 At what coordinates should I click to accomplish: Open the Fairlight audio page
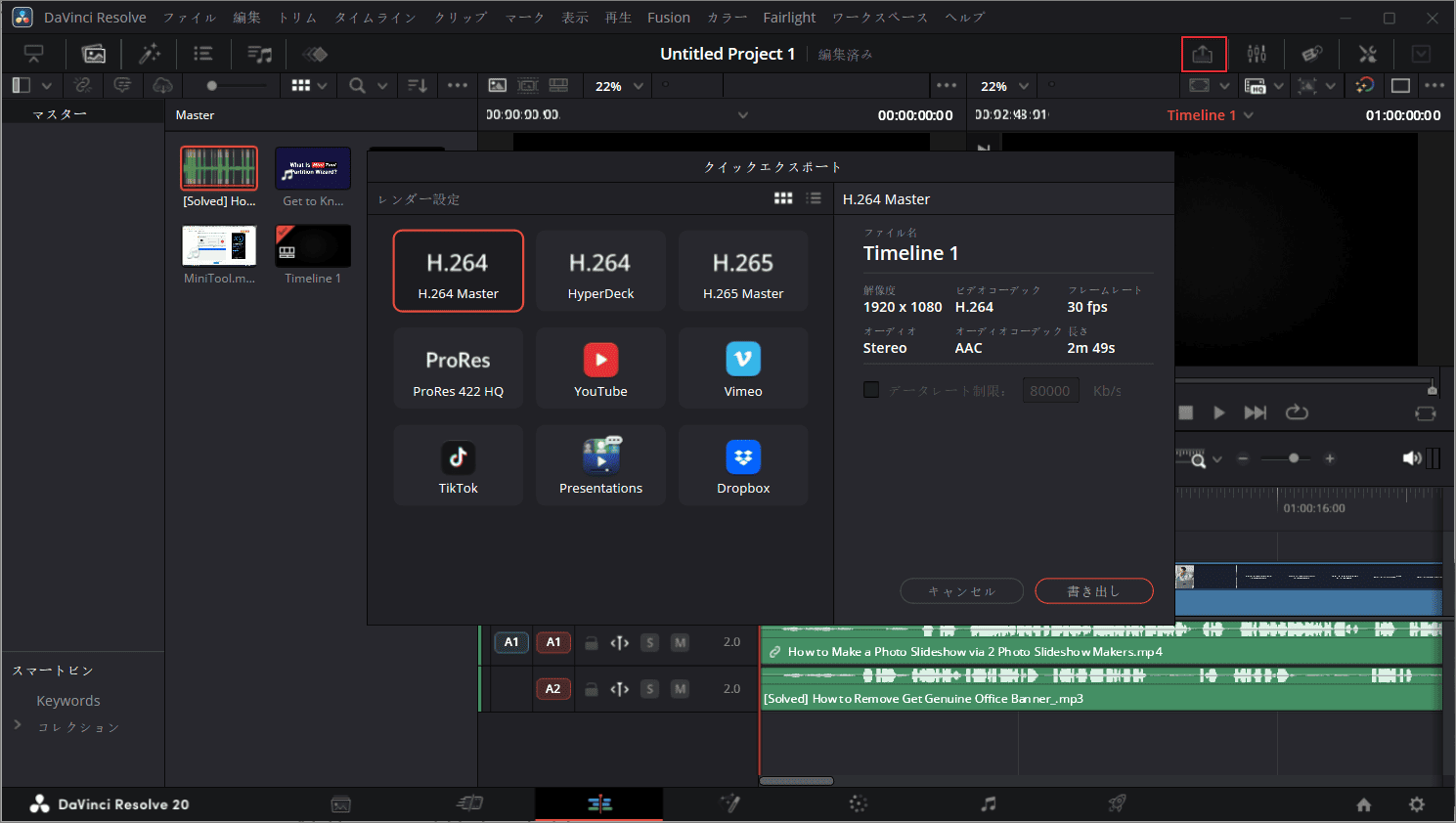click(x=988, y=803)
